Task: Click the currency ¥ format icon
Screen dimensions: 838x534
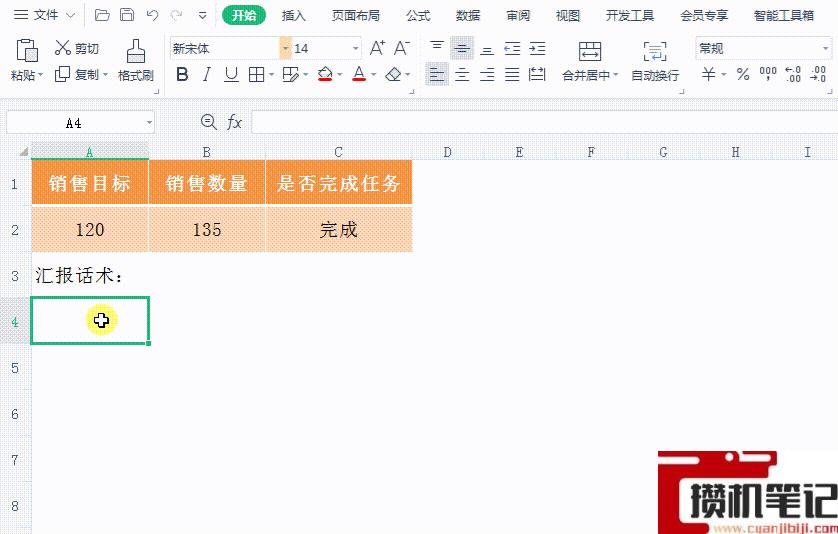Action: click(709, 74)
